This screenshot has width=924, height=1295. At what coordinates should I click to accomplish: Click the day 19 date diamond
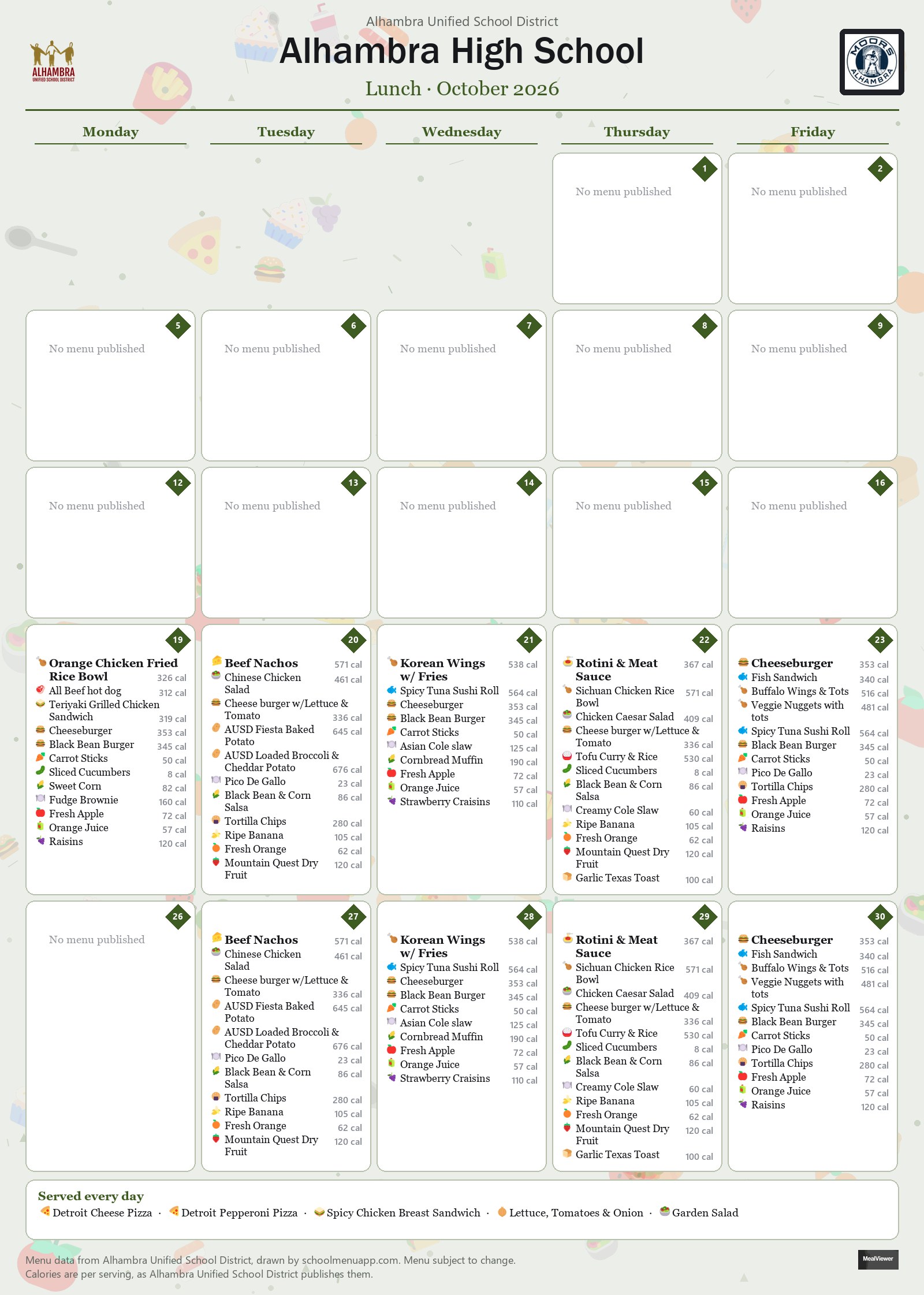click(178, 639)
